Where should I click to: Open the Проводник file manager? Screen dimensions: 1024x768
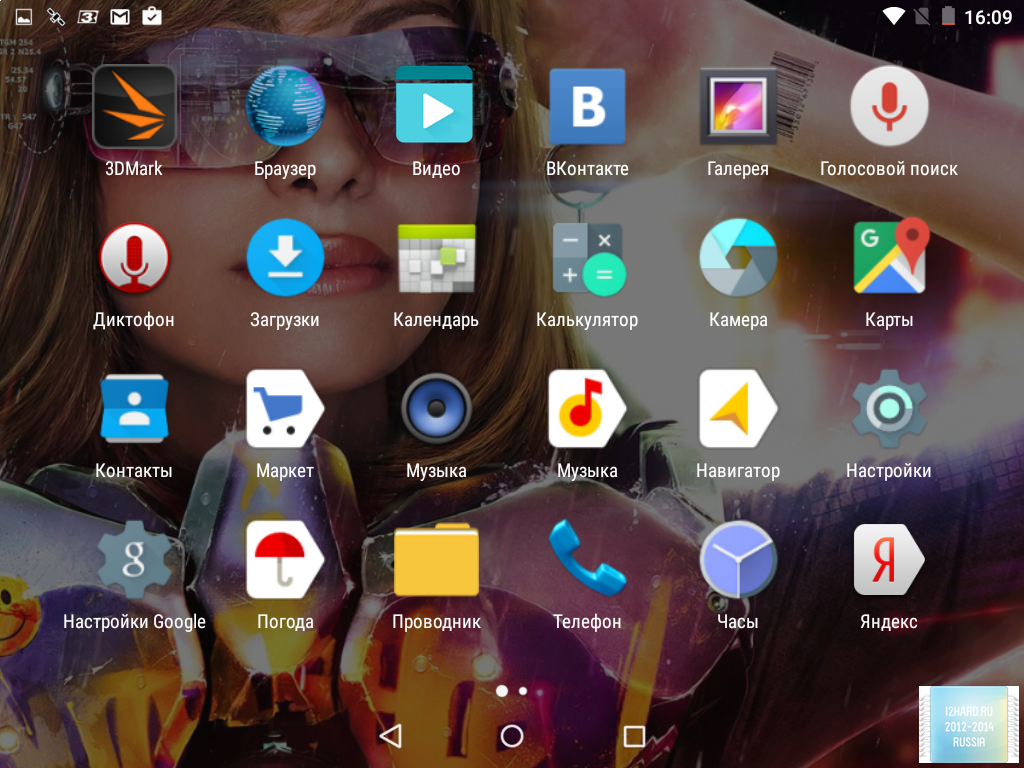pyautogui.click(x=436, y=560)
